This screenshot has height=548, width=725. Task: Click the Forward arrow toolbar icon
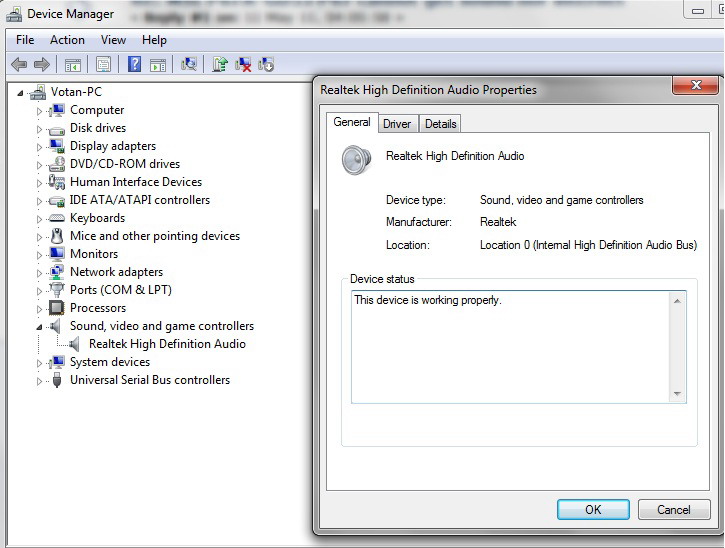click(x=42, y=64)
